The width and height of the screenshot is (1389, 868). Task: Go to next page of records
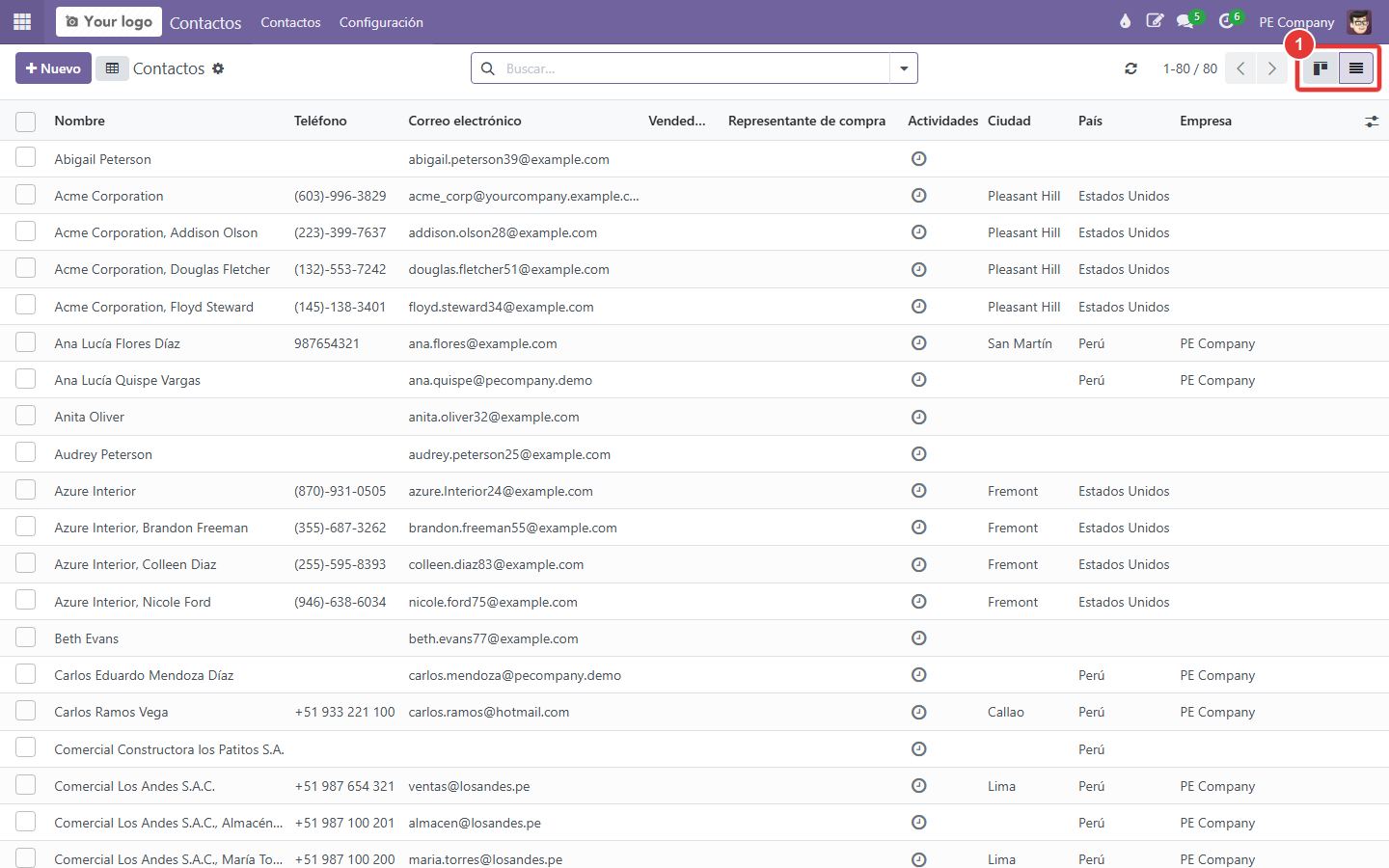point(1271,68)
